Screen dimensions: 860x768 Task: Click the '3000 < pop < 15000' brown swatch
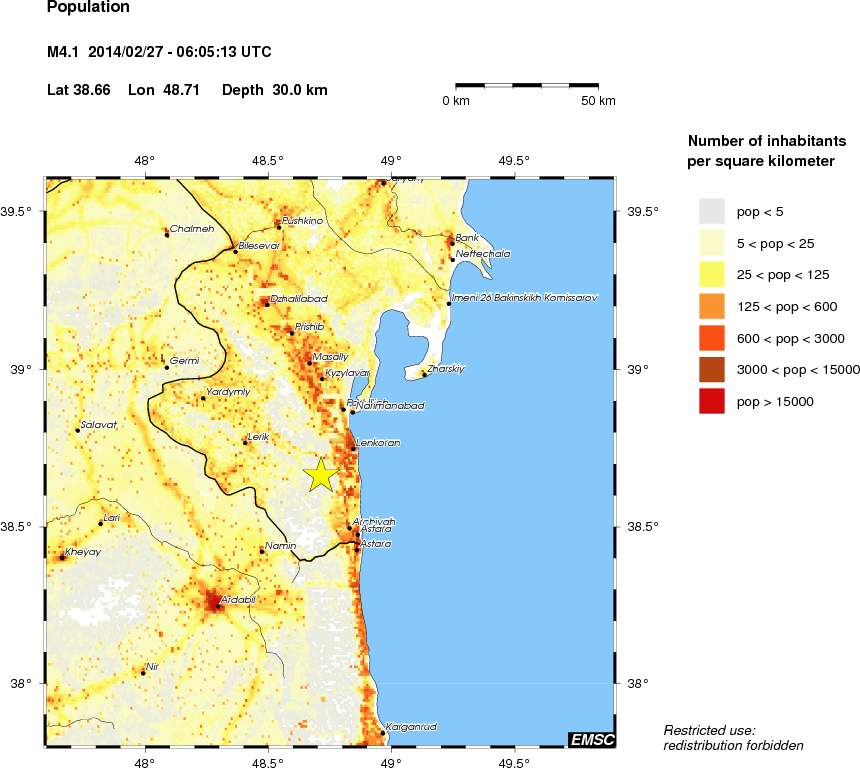click(x=711, y=369)
